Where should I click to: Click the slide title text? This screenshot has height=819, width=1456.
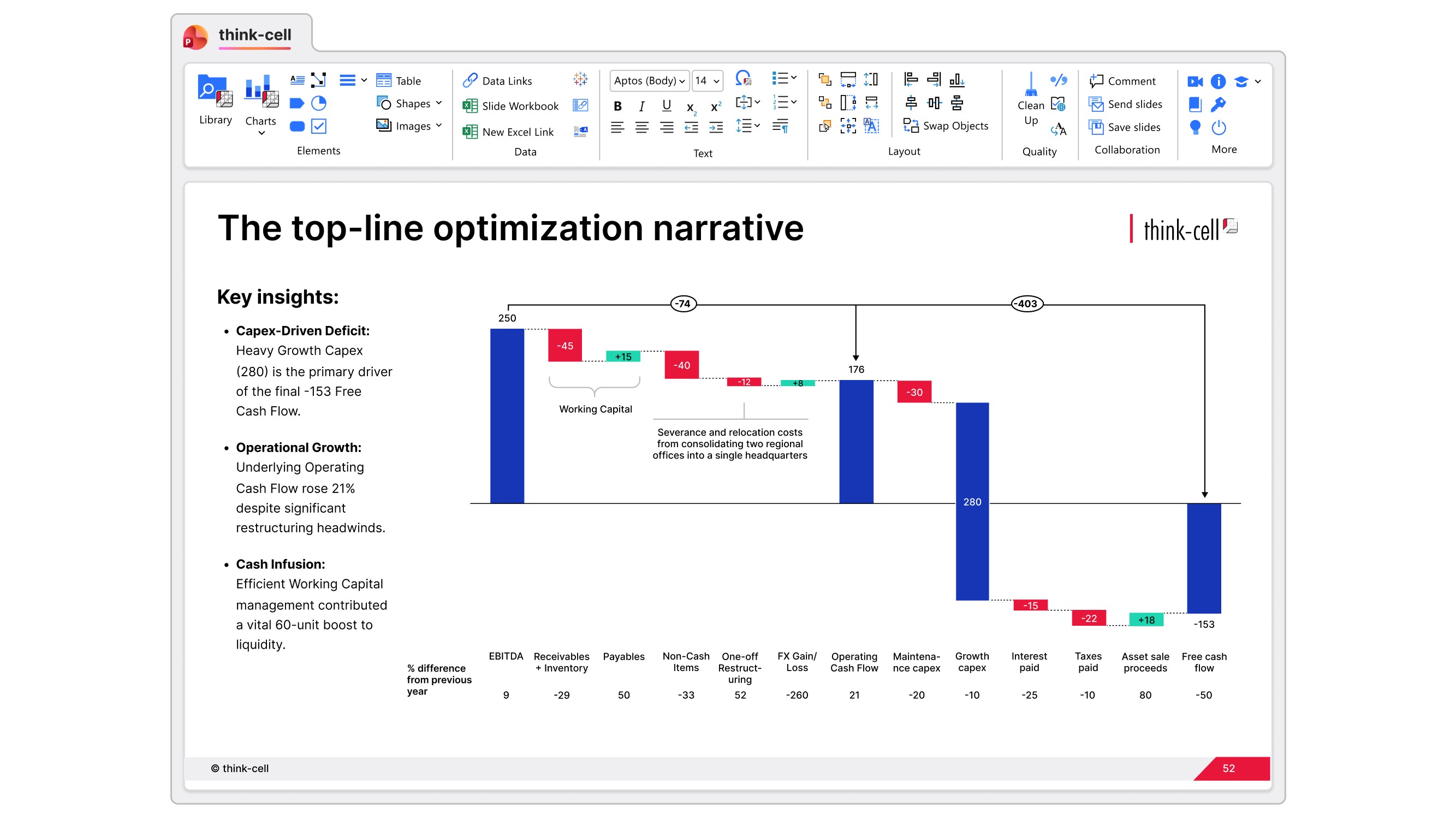point(510,228)
